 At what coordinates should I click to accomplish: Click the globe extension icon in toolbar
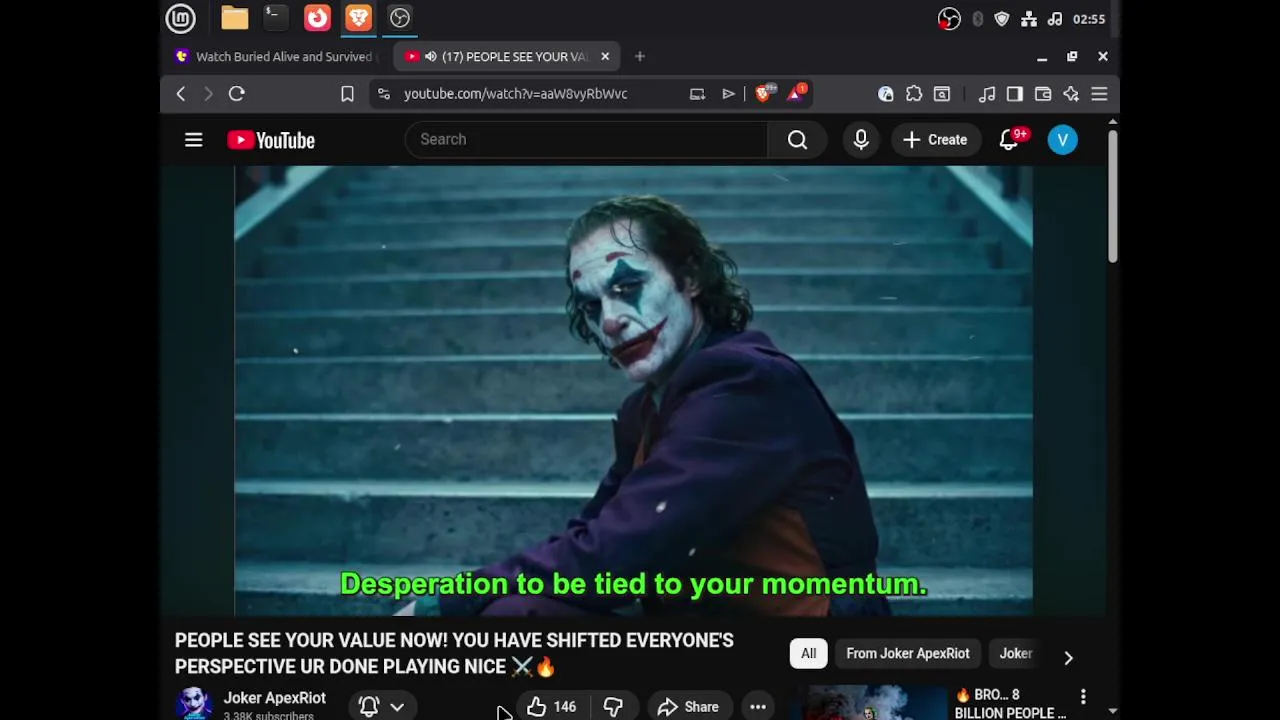(886, 94)
